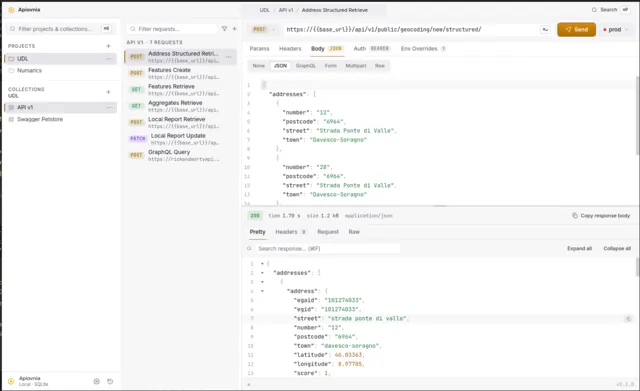
Task: Add a new request with plus icon
Action: pyautogui.click(x=234, y=29)
